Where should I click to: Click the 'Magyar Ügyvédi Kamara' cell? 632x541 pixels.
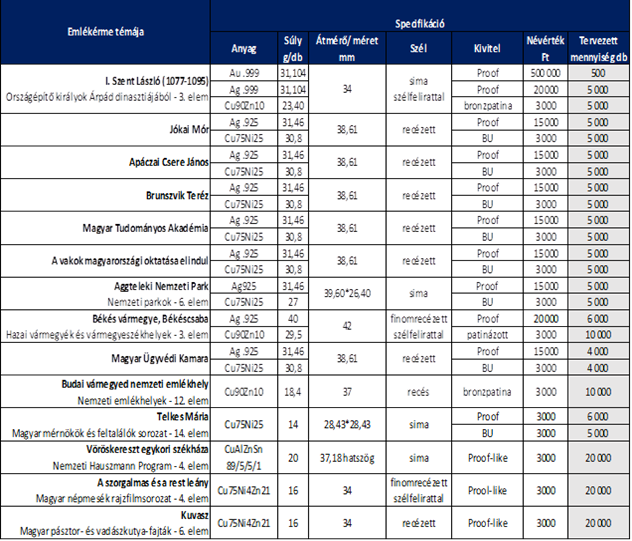[105, 359]
